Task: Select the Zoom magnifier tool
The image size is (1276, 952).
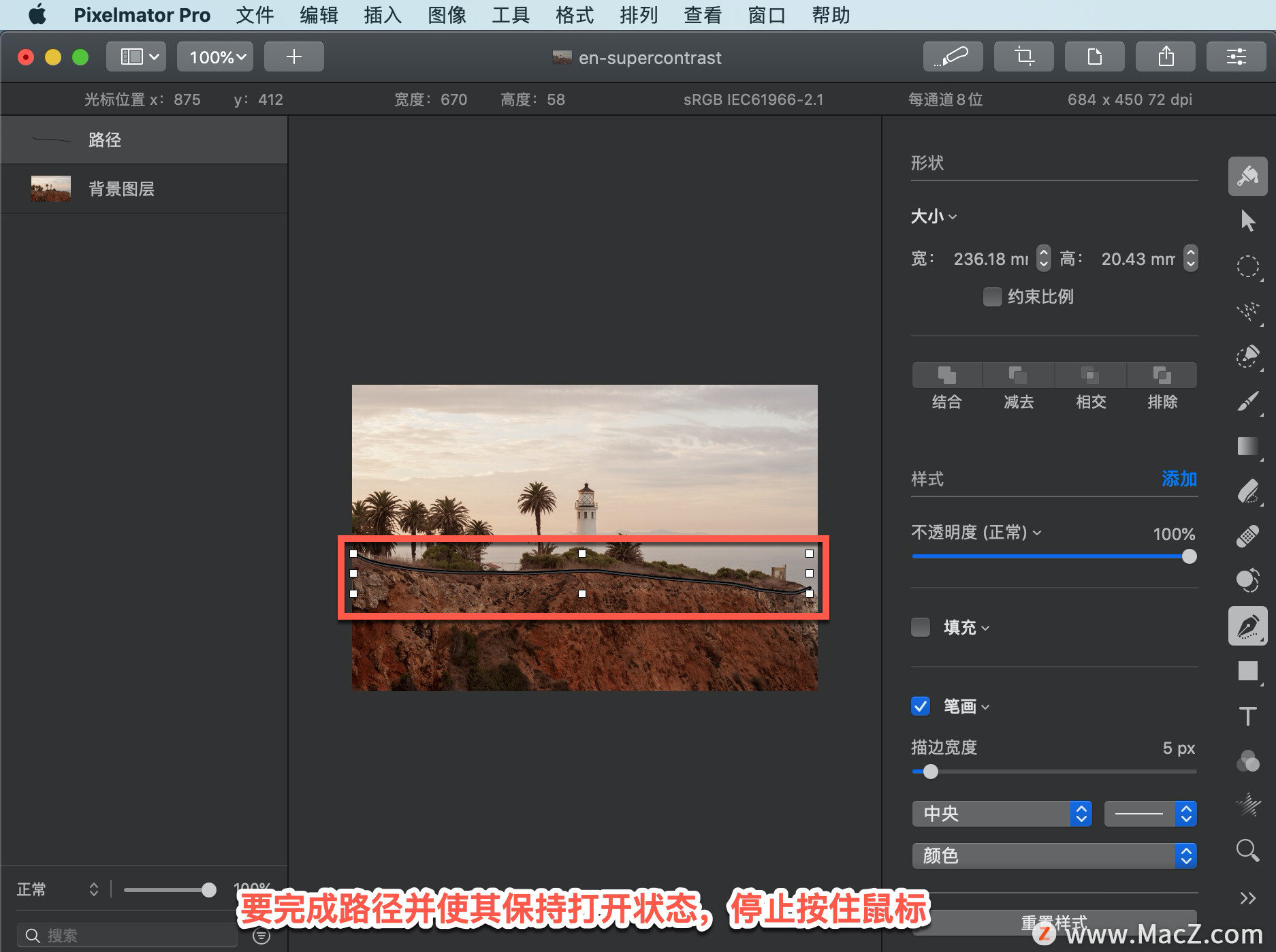Action: point(1247,851)
